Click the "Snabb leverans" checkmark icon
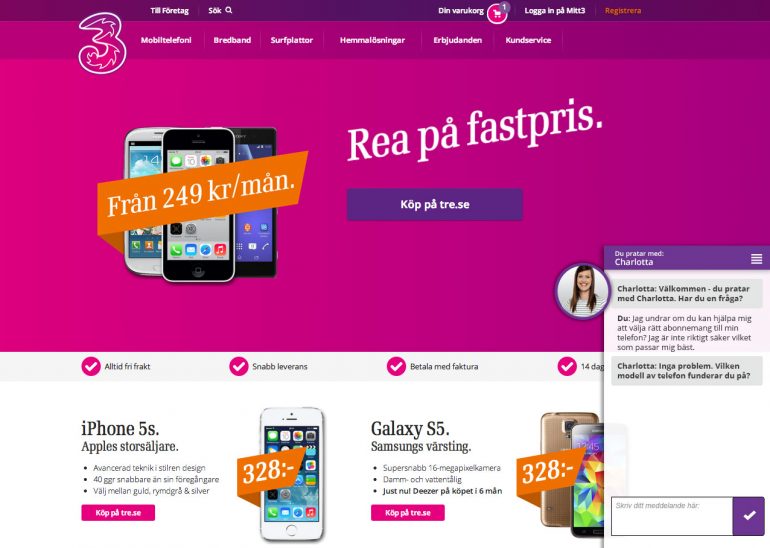This screenshot has width=770, height=548. (239, 366)
